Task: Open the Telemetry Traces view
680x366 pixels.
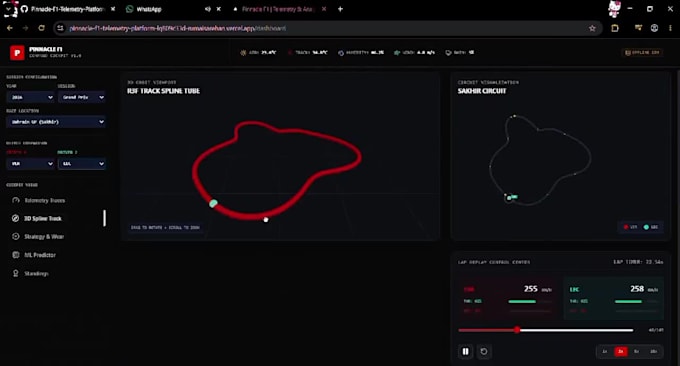Action: click(x=56, y=200)
